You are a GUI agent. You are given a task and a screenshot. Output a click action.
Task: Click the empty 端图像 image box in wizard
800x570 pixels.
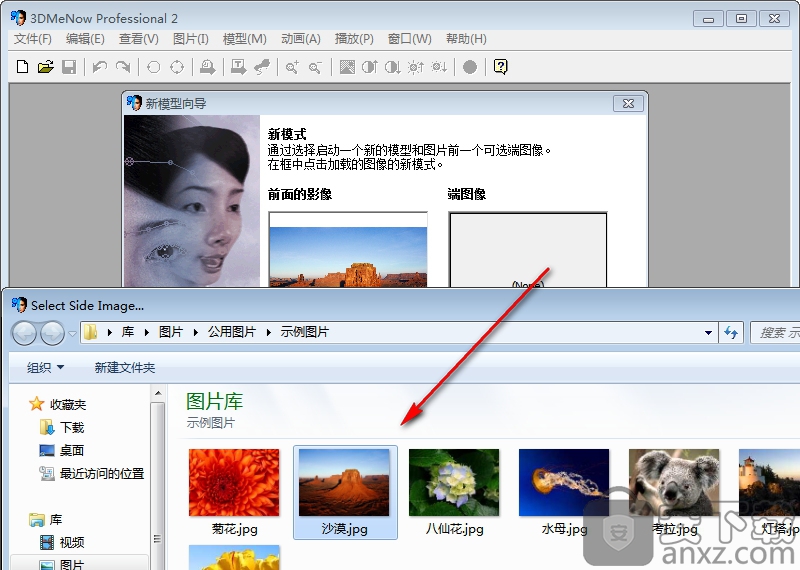click(528, 250)
